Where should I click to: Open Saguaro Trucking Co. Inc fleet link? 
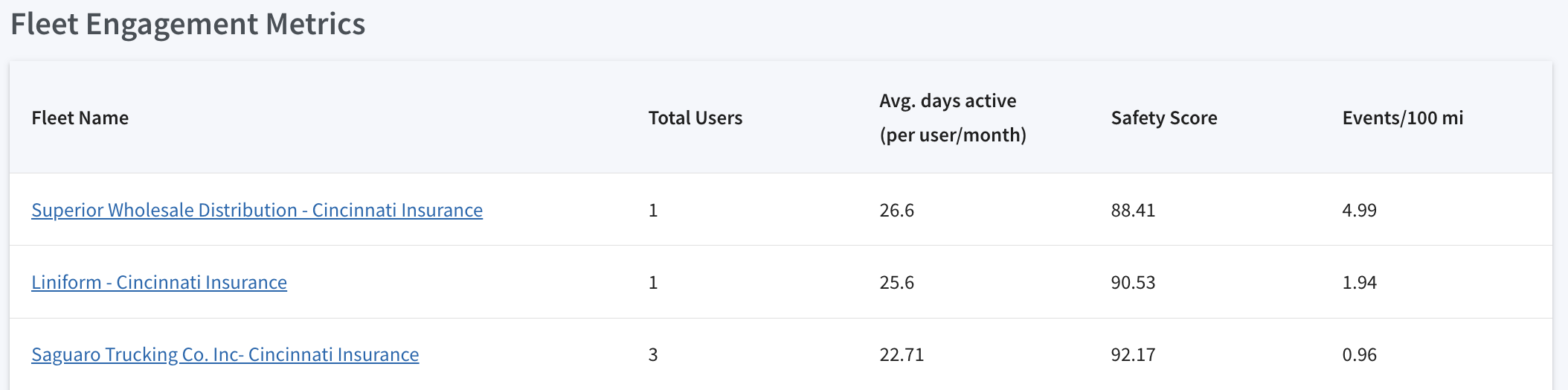(225, 355)
